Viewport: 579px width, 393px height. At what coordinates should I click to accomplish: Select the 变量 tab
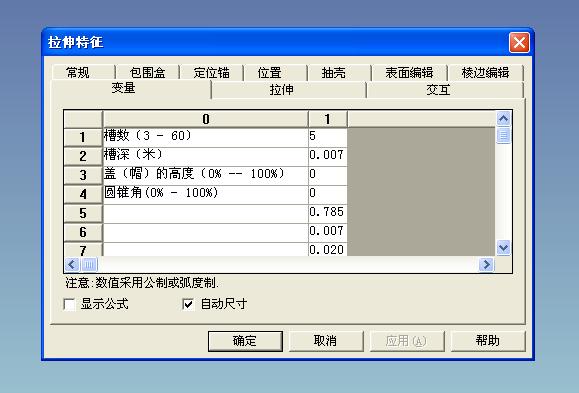coord(131,89)
